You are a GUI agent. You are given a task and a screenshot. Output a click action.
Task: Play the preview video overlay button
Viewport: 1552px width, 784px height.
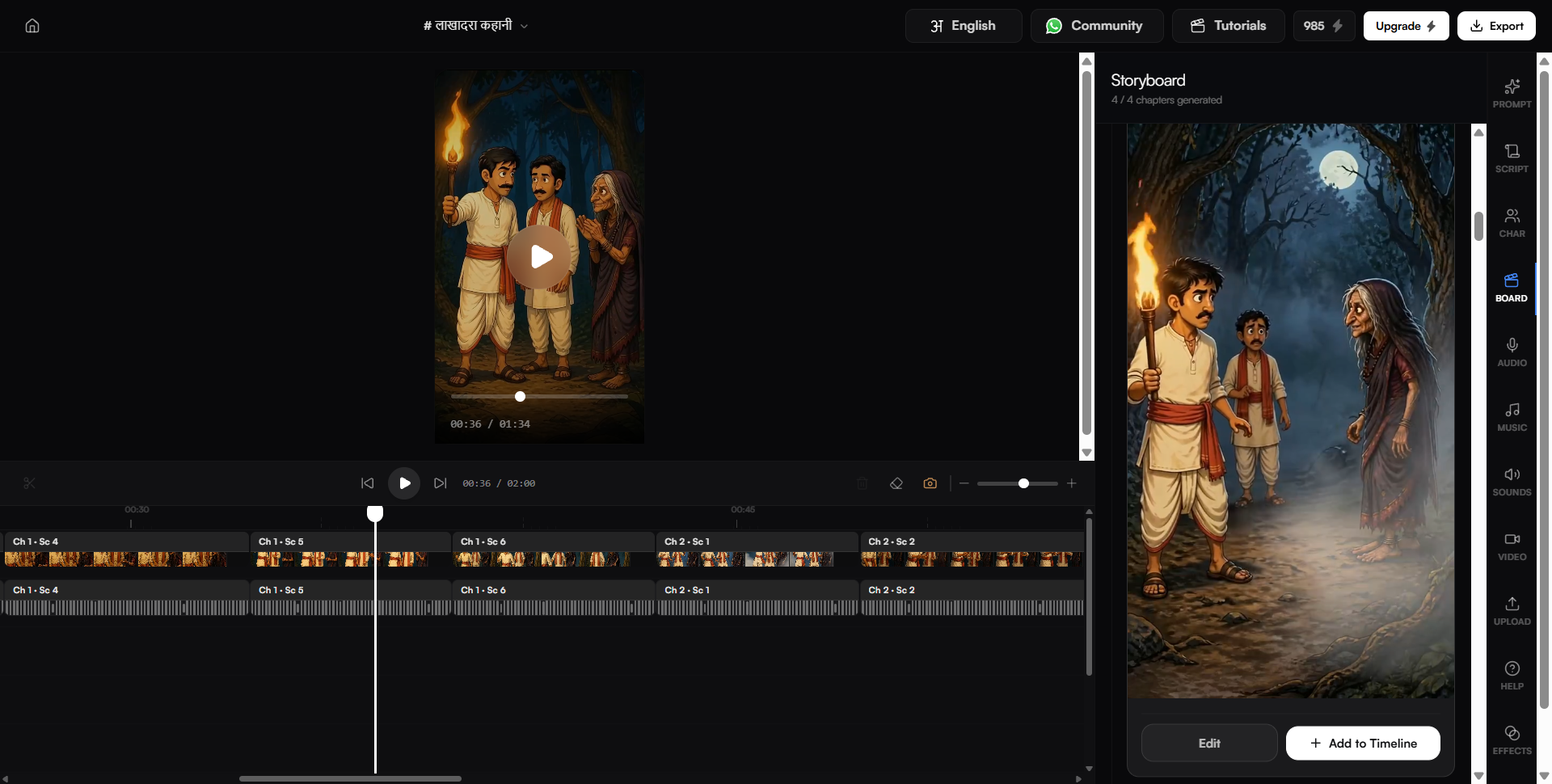[539, 257]
